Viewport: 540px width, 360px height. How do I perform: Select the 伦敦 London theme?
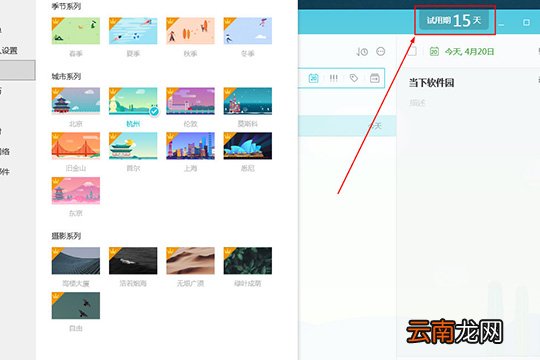(190, 101)
